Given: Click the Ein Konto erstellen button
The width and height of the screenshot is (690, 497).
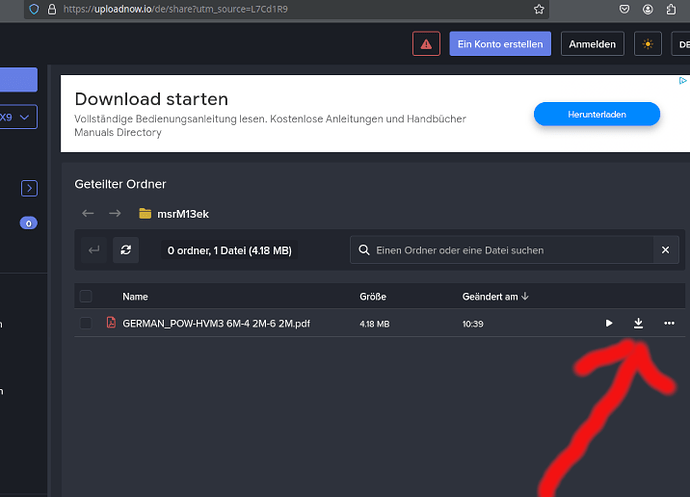Looking at the screenshot, I should pos(500,44).
